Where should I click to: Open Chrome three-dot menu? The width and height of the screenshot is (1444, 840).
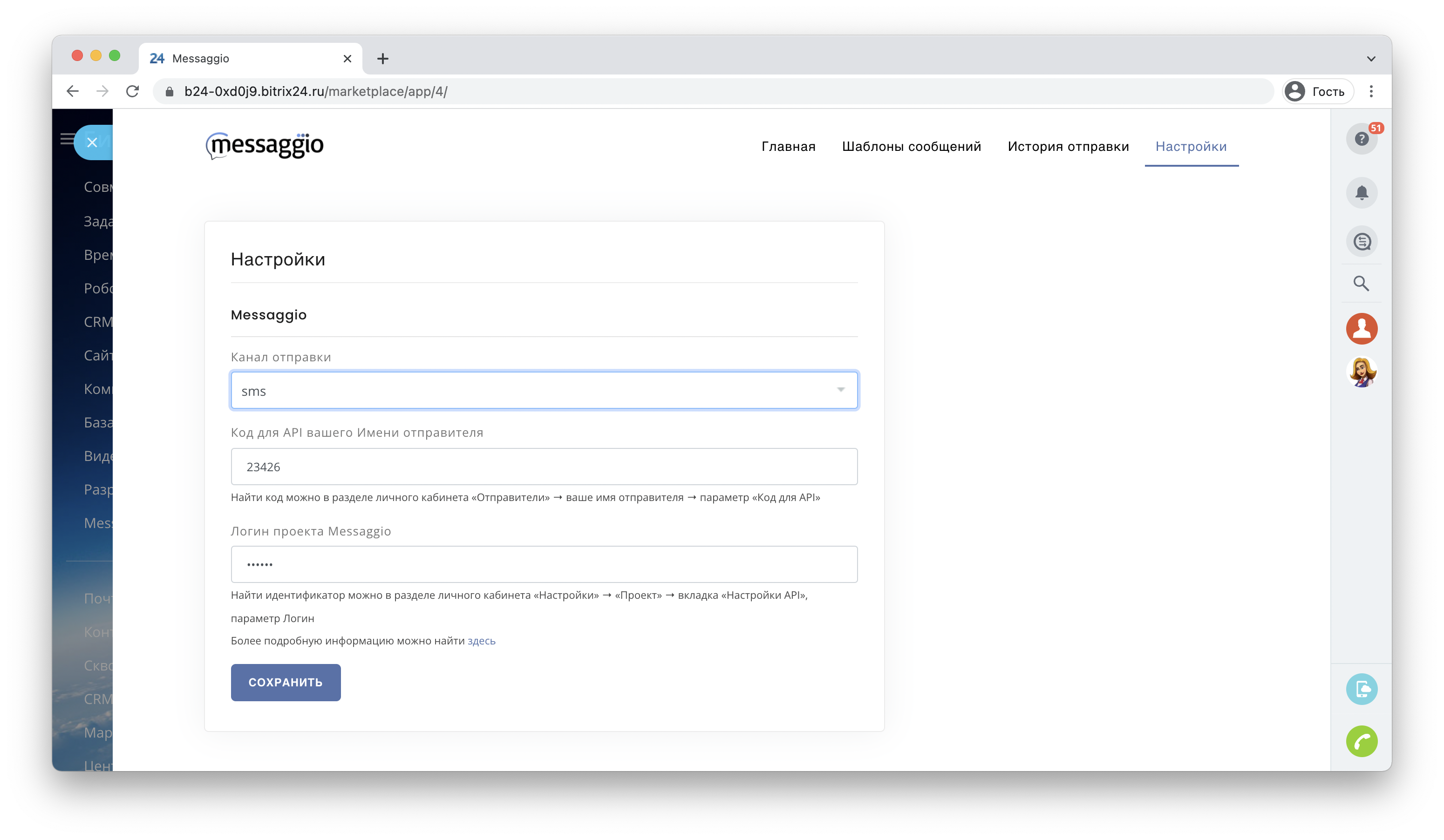1371,92
